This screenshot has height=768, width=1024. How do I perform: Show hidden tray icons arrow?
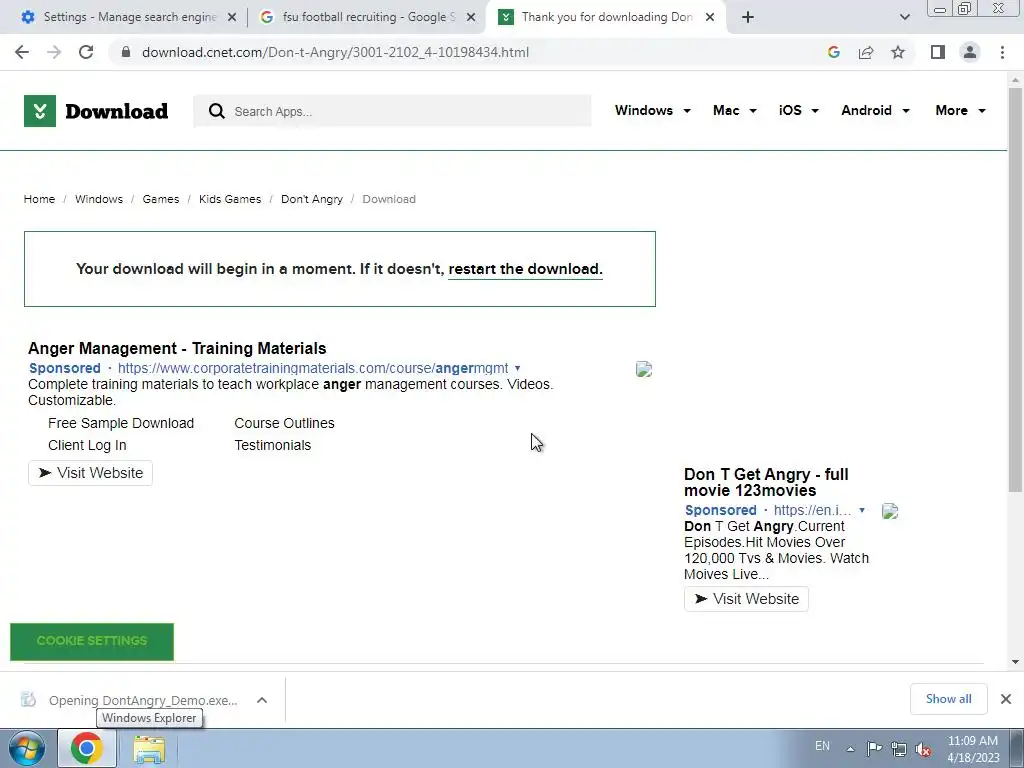[850, 749]
